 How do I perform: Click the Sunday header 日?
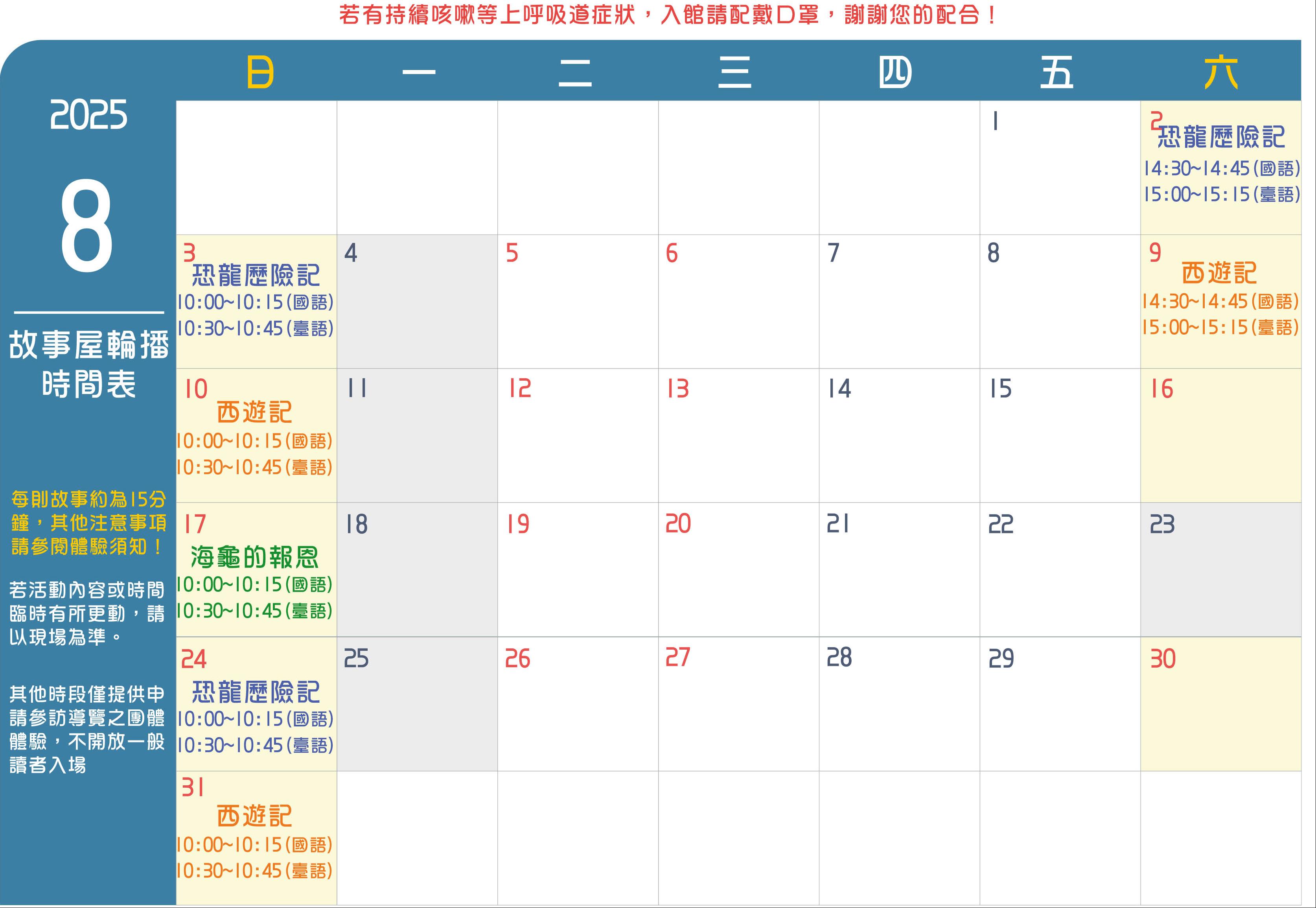(x=260, y=72)
